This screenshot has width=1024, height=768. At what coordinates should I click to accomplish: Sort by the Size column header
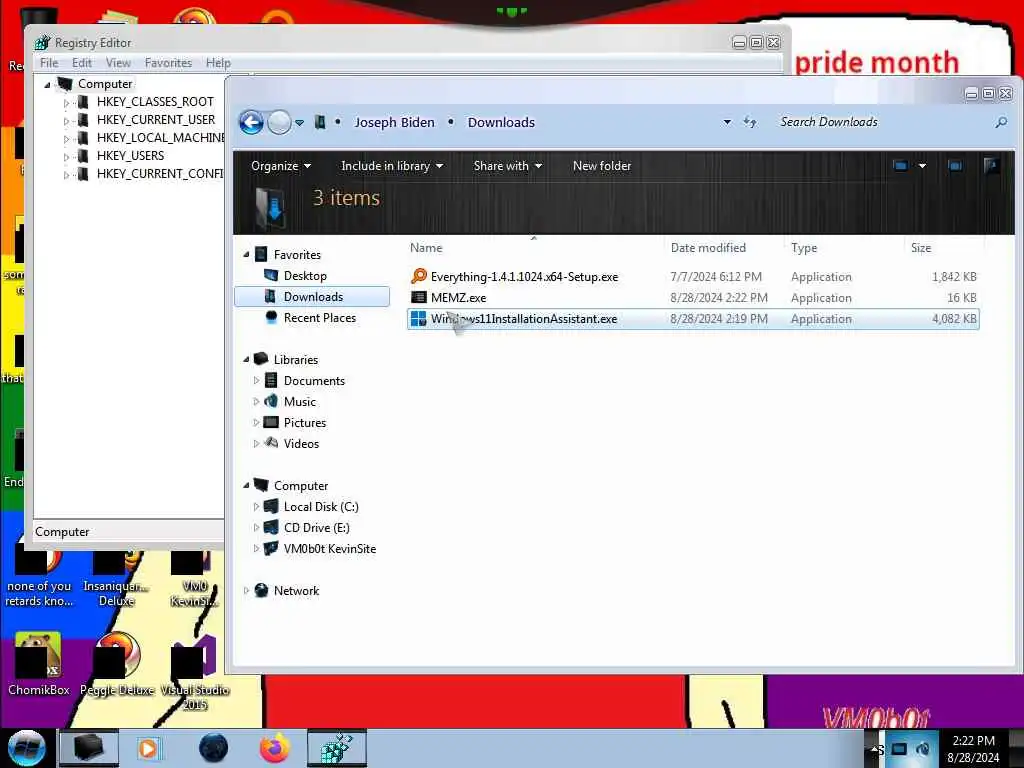(x=921, y=248)
